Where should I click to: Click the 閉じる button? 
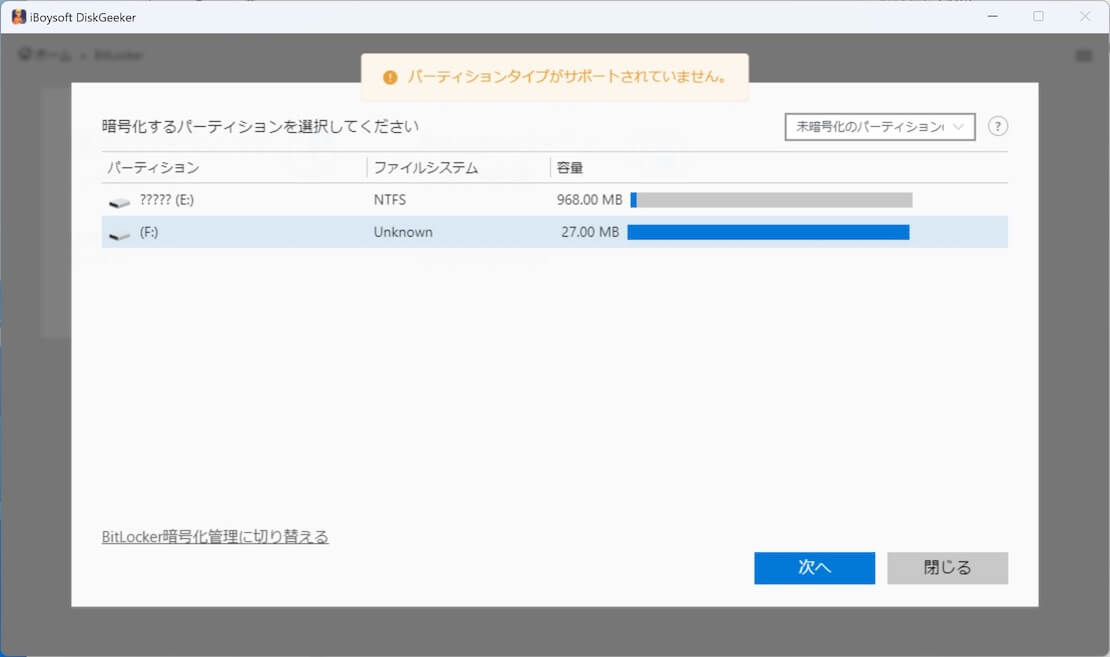[947, 568]
